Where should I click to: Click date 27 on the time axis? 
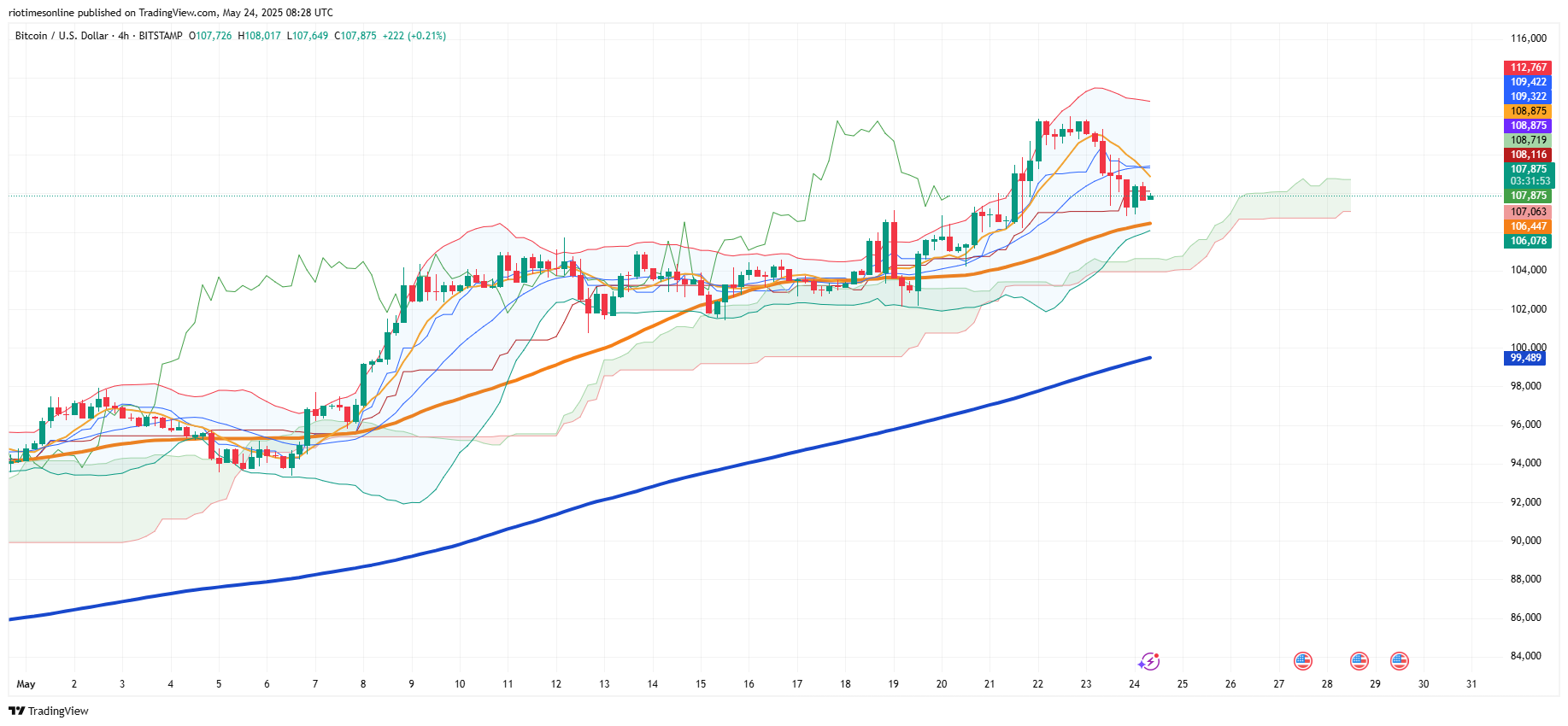(x=1278, y=684)
